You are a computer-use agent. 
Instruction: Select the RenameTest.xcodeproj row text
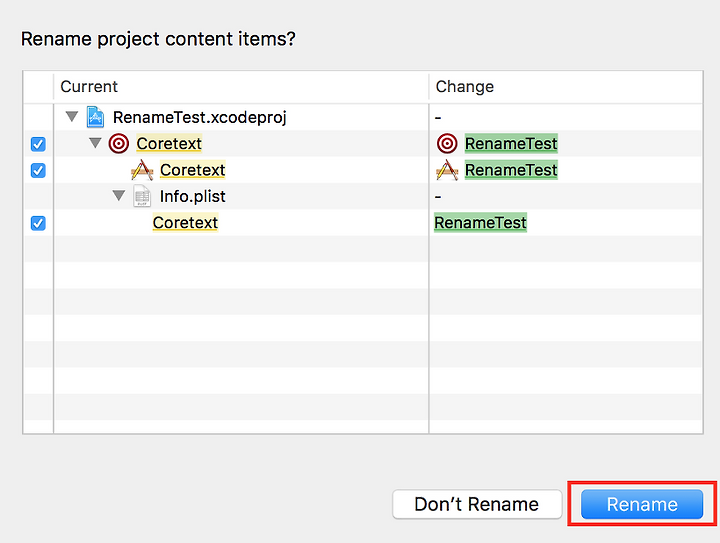point(200,118)
